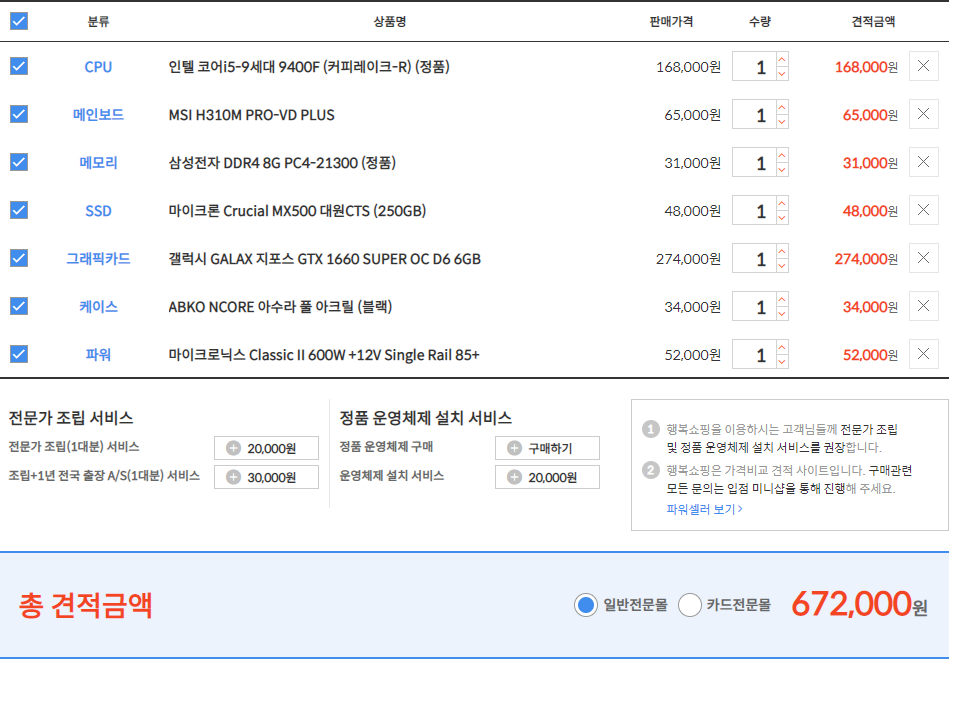
Task: Decrease 케이스 quantity with the down arrow
Action: (x=782, y=314)
